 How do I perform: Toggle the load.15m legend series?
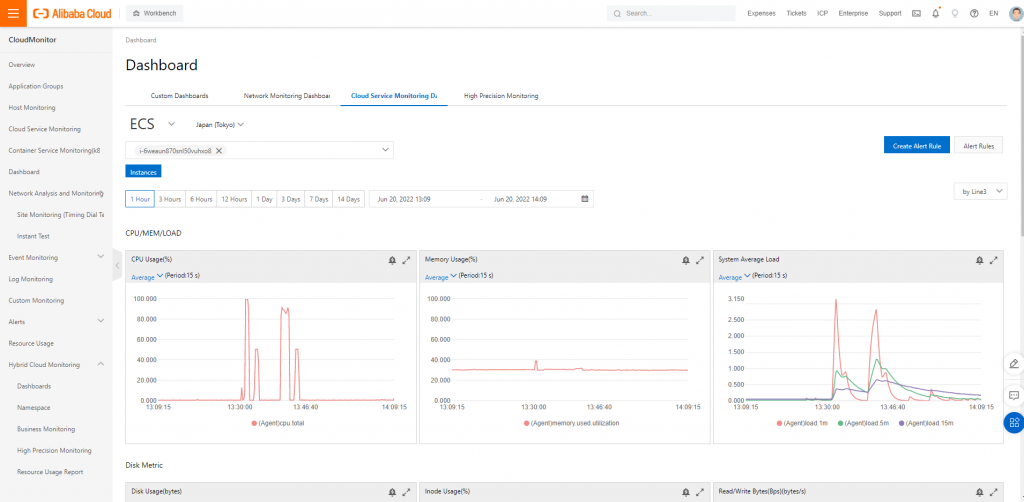(927, 423)
